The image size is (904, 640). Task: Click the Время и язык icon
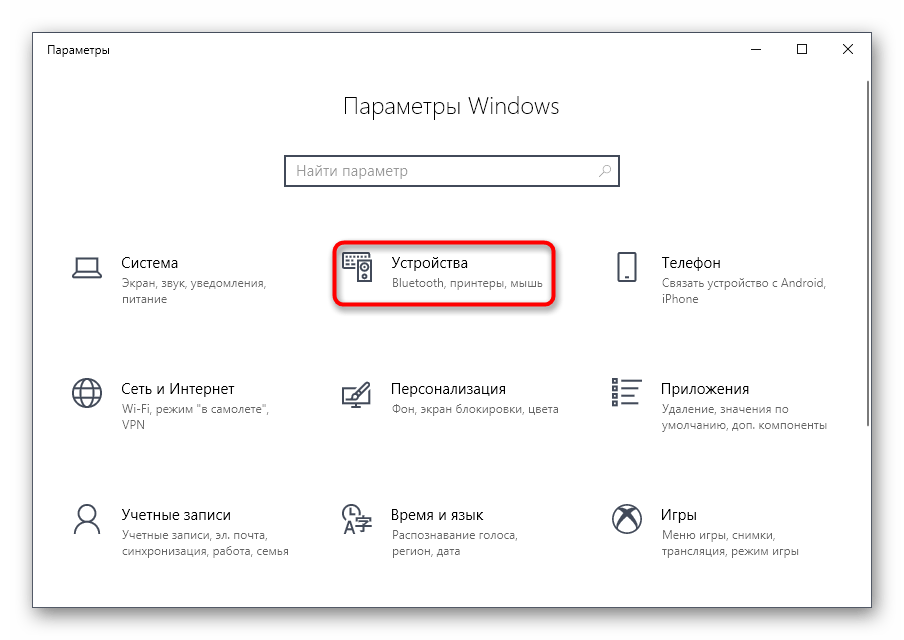pyautogui.click(x=357, y=519)
